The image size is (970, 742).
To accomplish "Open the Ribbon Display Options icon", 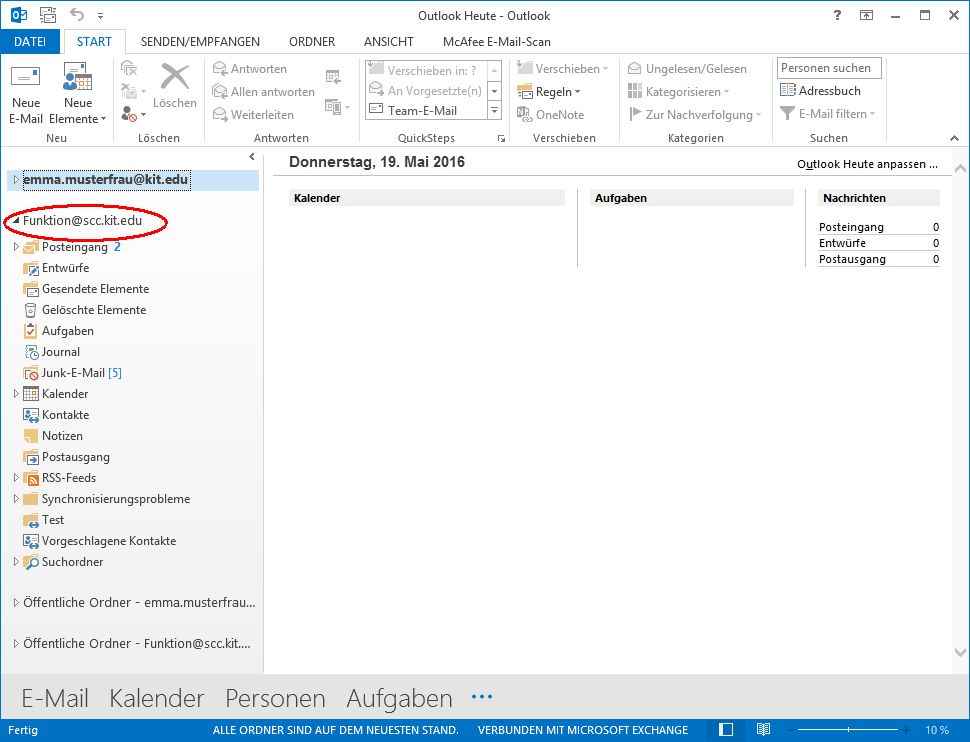I will (x=866, y=15).
